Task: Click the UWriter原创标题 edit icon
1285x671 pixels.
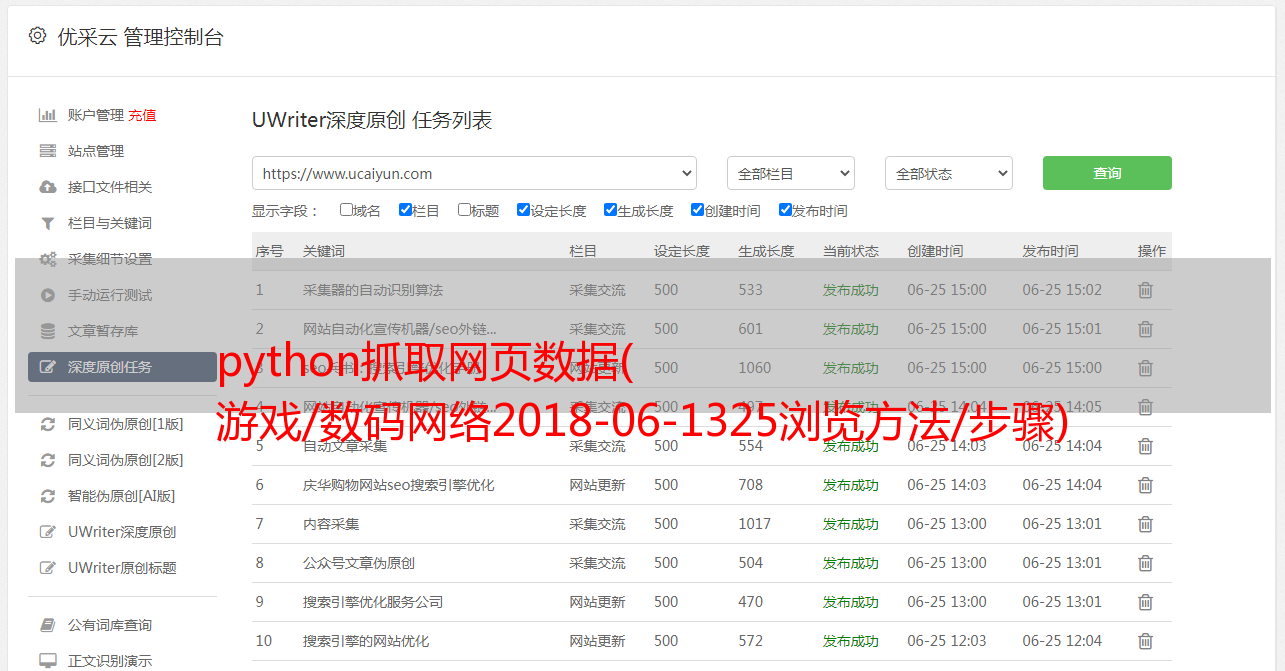Action: (x=47, y=568)
